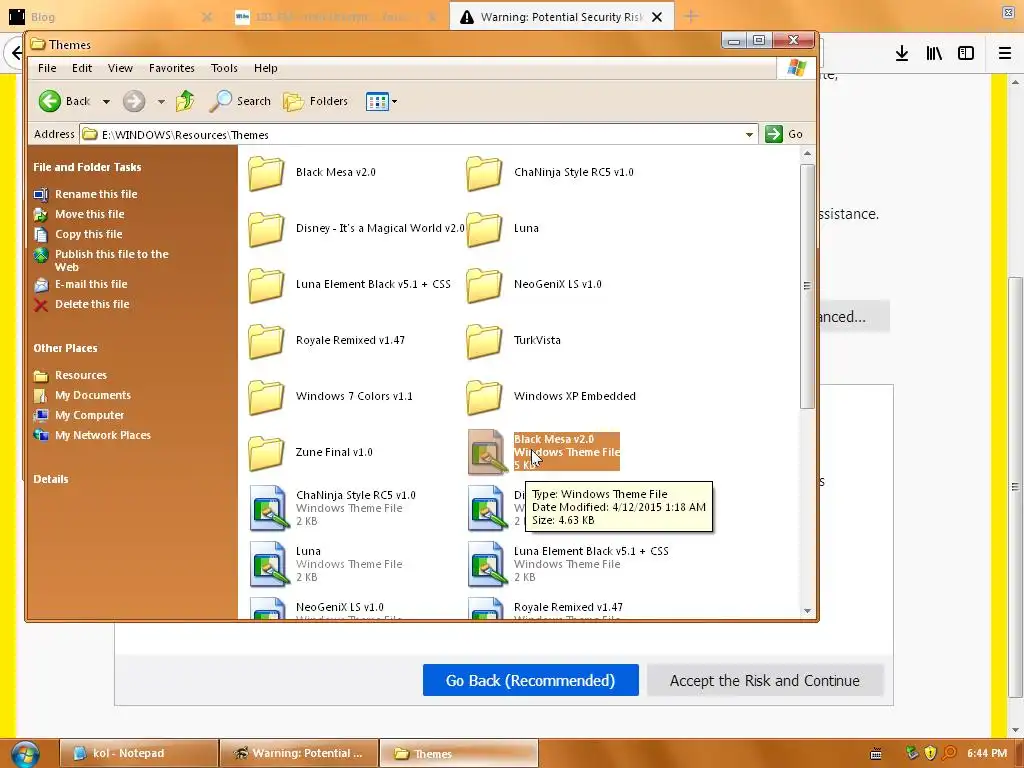Select the ChaNinja Style RC5 v1.0 folder
This screenshot has width=1024, height=768.
pyautogui.click(x=550, y=172)
